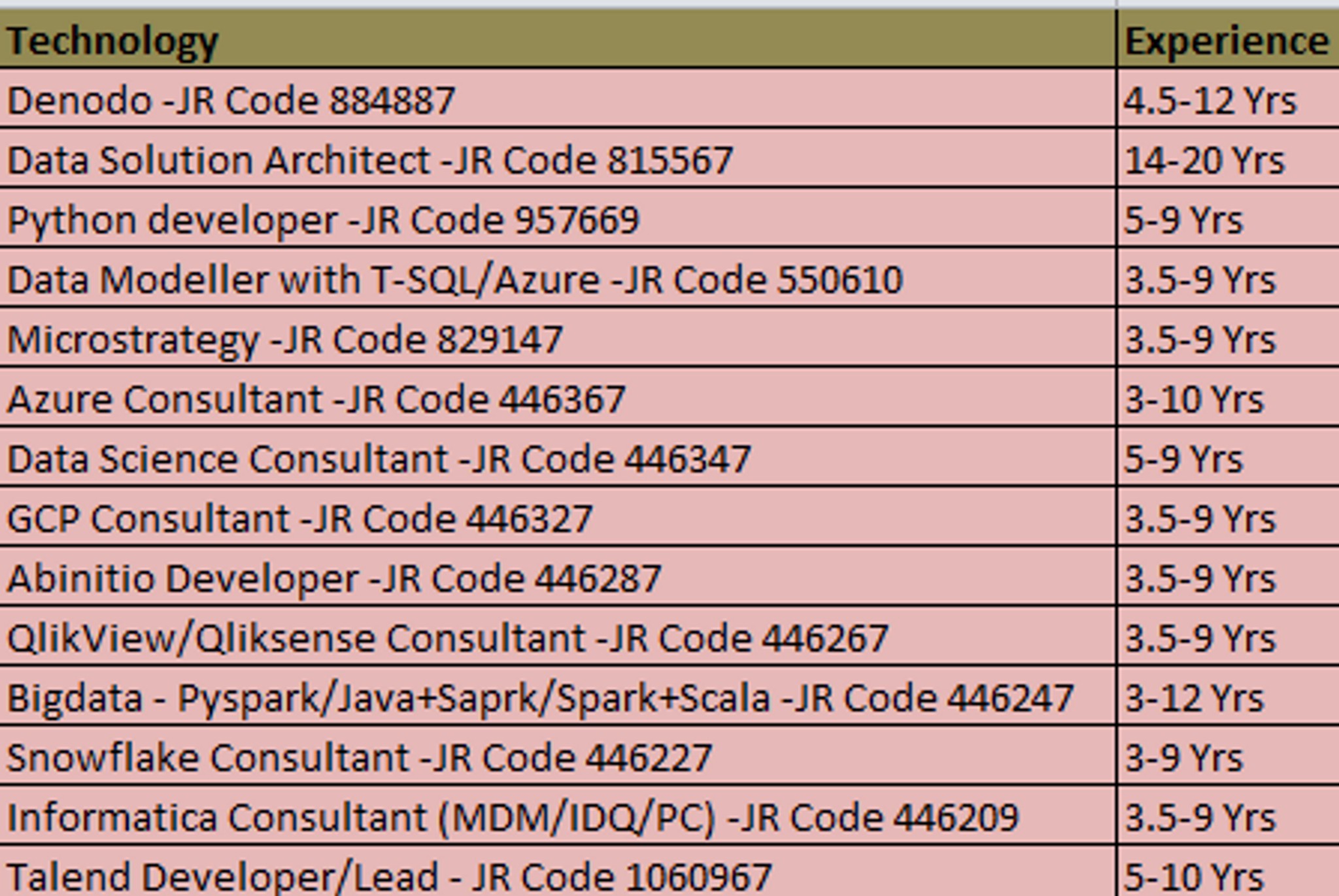1339x896 pixels.
Task: Select Informatica Consultant (MDM/IDQ/PC) cell
Action: point(557,816)
